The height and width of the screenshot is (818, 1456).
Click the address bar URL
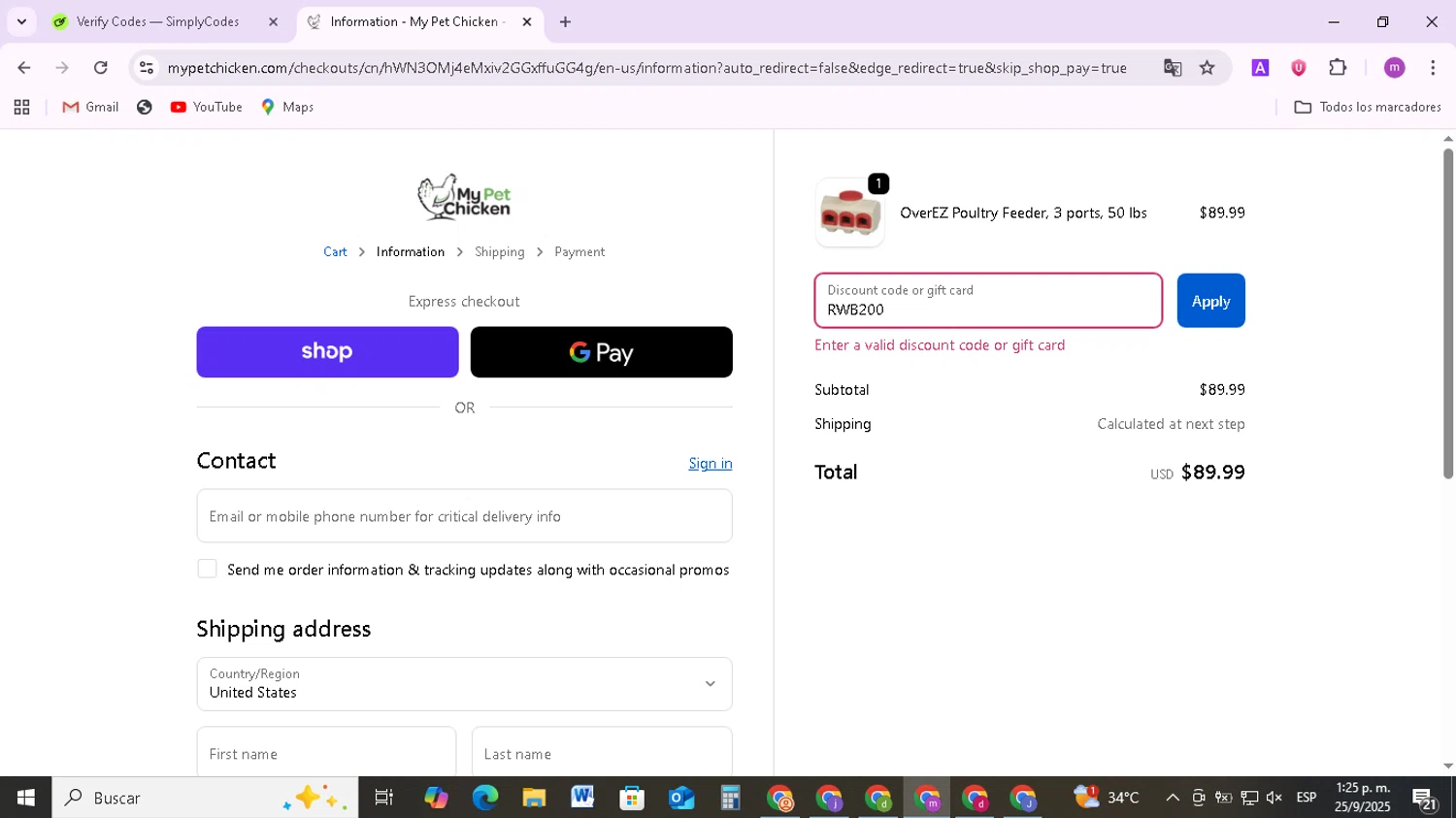(x=646, y=68)
